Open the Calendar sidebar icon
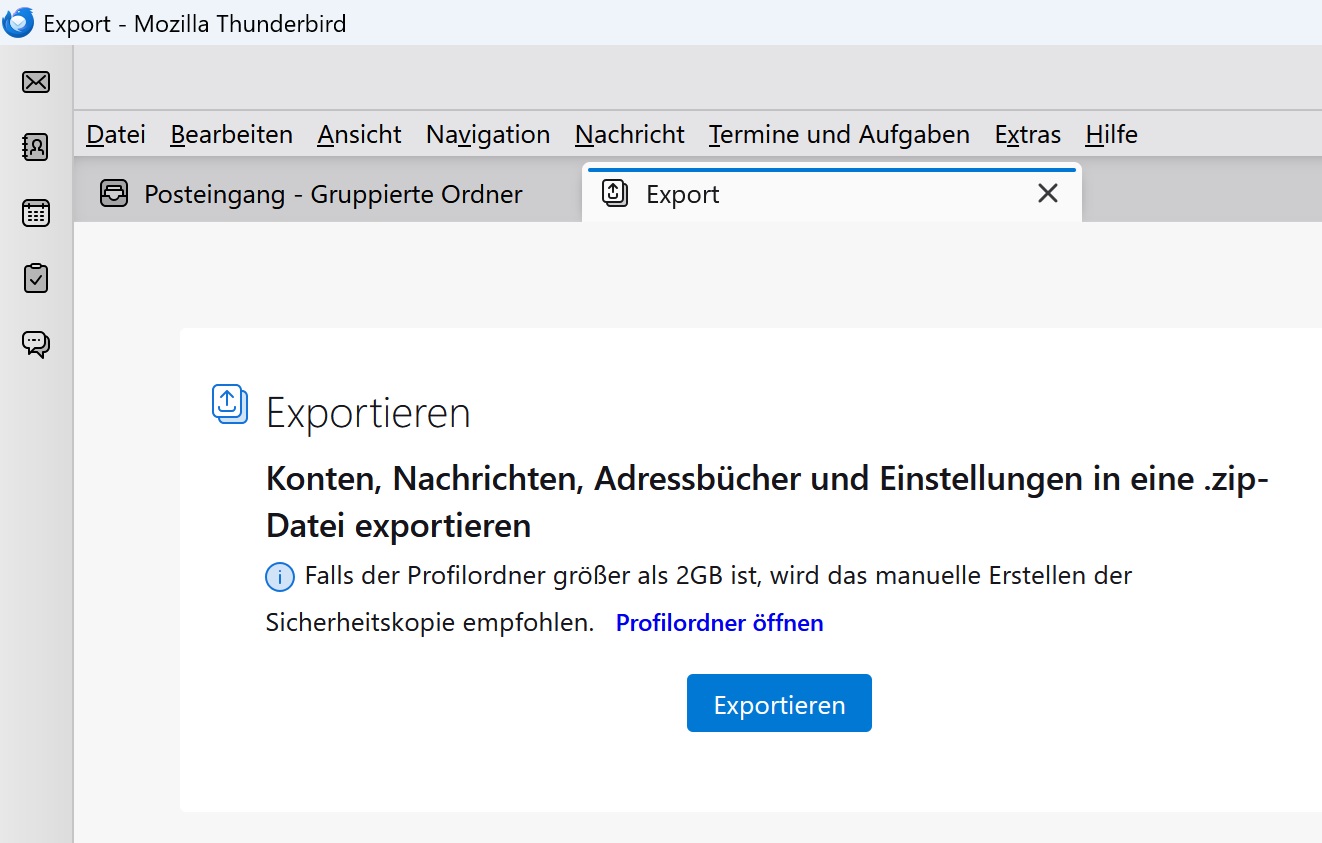The width and height of the screenshot is (1322, 843). 36,213
